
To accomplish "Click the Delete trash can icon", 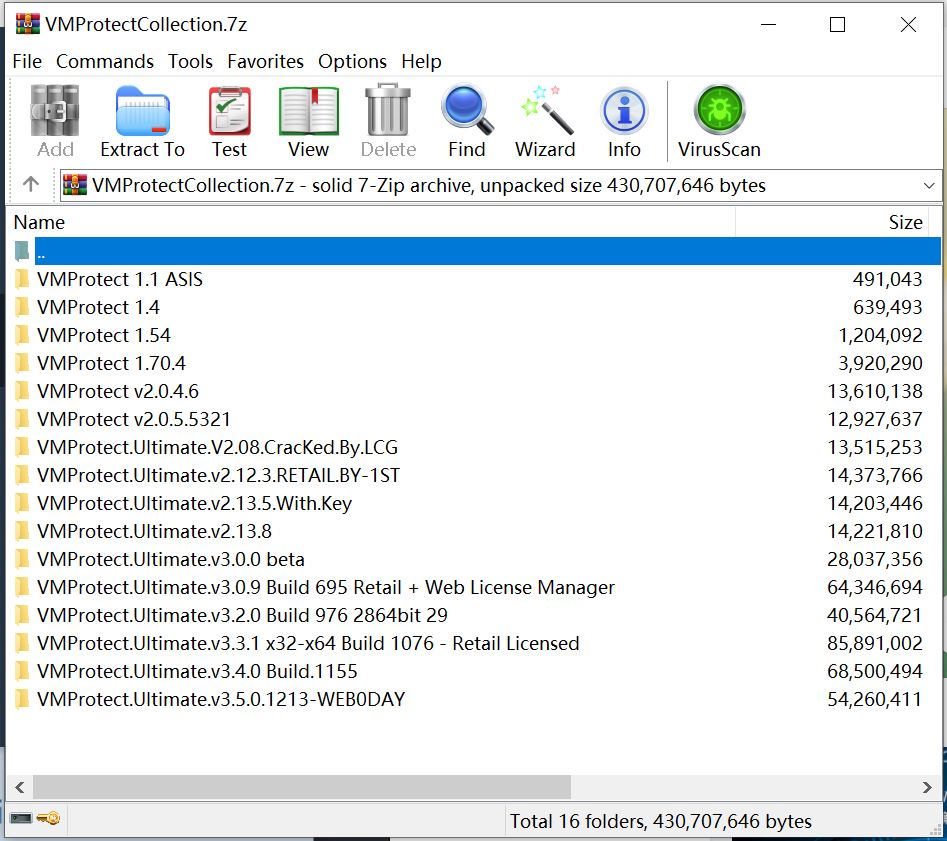I will point(388,111).
